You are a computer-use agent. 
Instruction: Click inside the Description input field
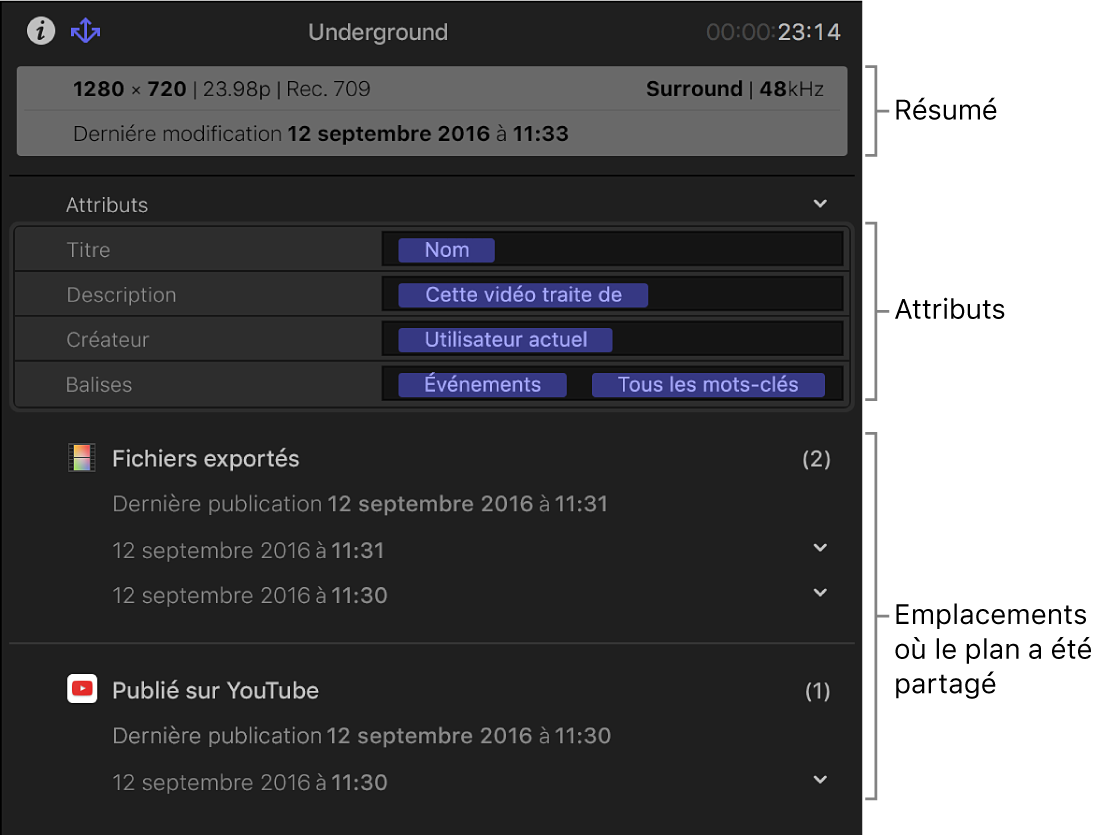[613, 294]
